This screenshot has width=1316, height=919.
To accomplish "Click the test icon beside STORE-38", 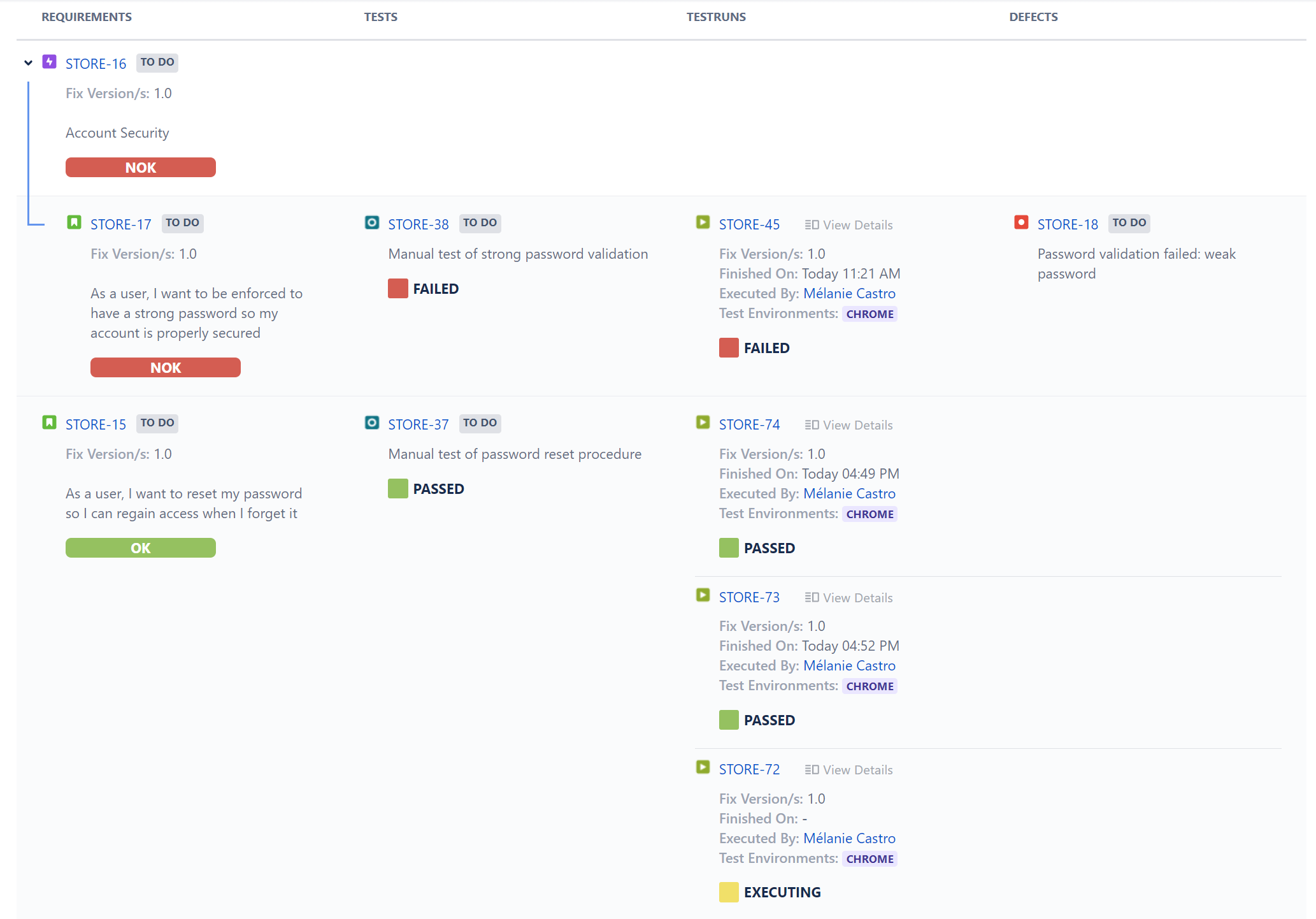I will pos(372,222).
